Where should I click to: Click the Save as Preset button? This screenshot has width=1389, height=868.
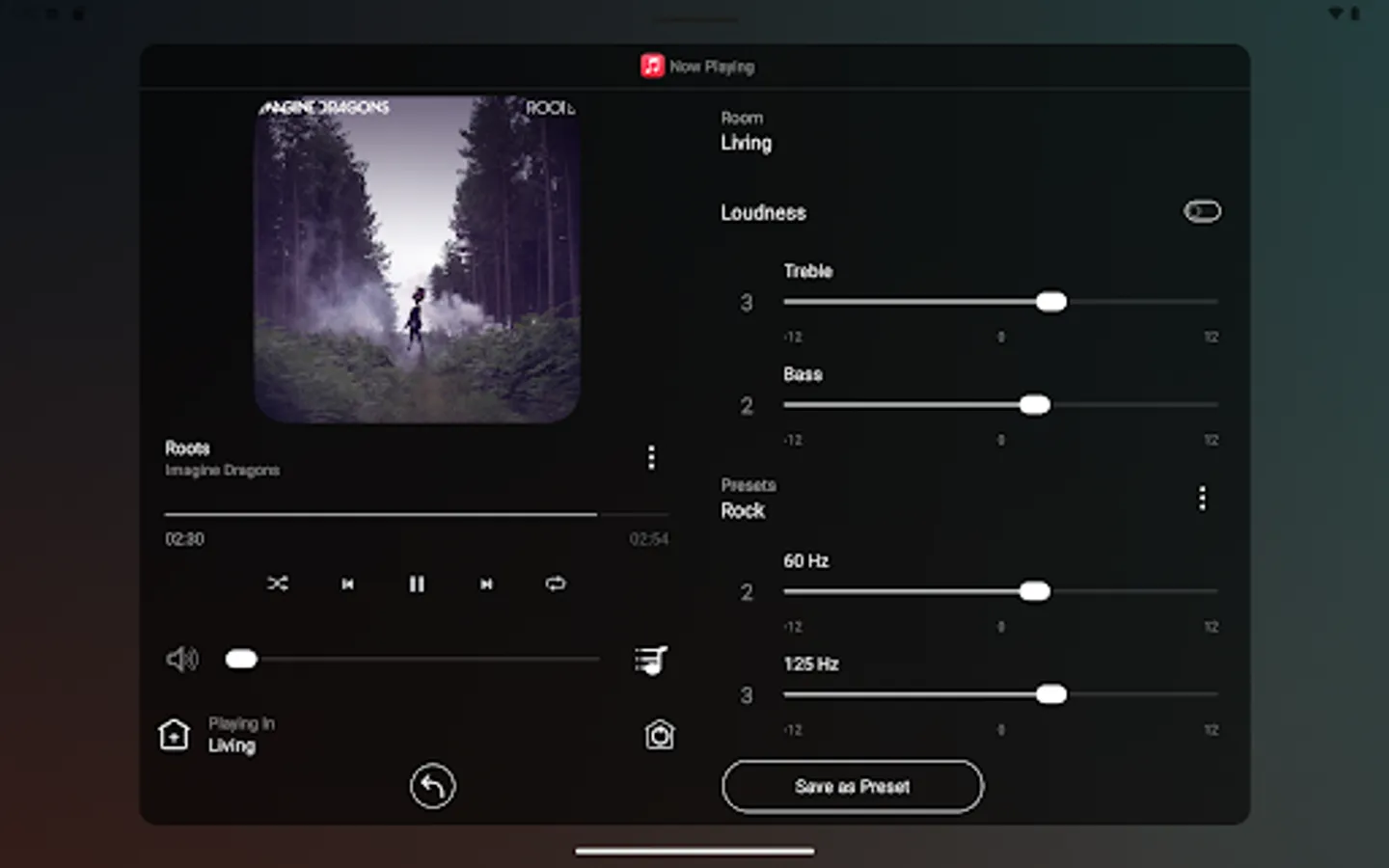[853, 786]
